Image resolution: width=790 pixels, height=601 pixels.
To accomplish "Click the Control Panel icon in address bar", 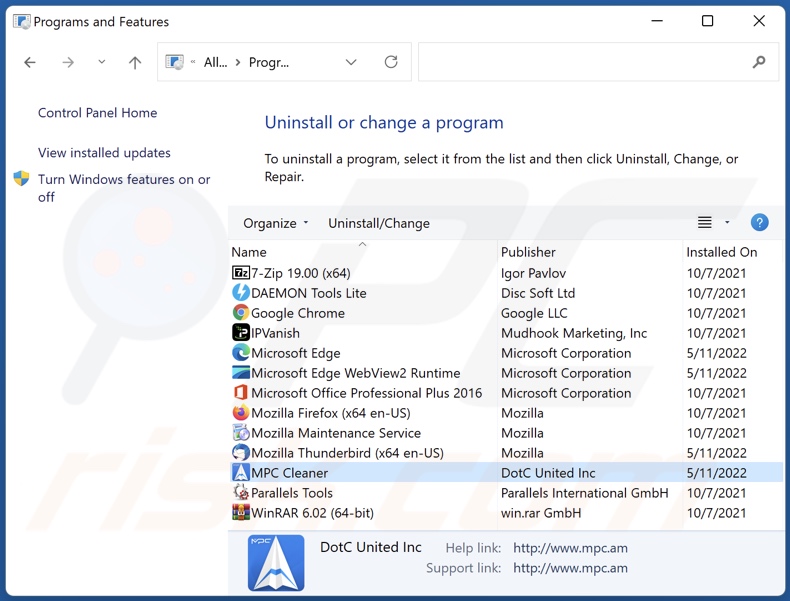I will click(174, 62).
